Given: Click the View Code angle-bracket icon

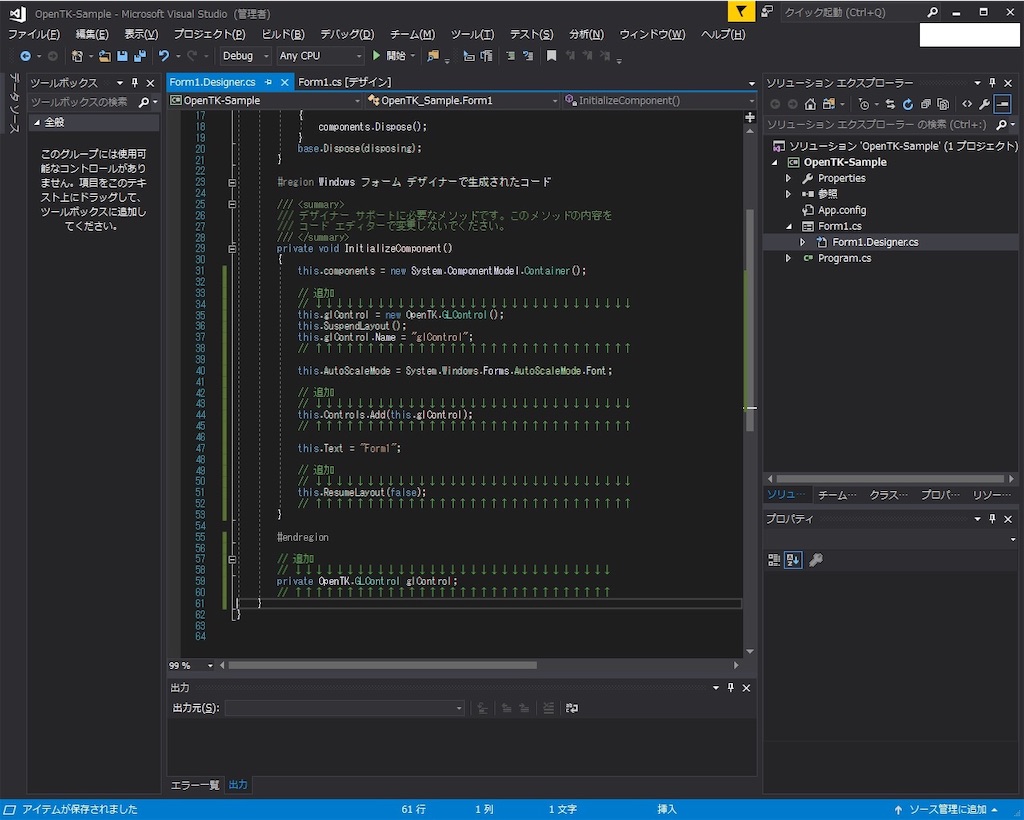Looking at the screenshot, I should [967, 104].
